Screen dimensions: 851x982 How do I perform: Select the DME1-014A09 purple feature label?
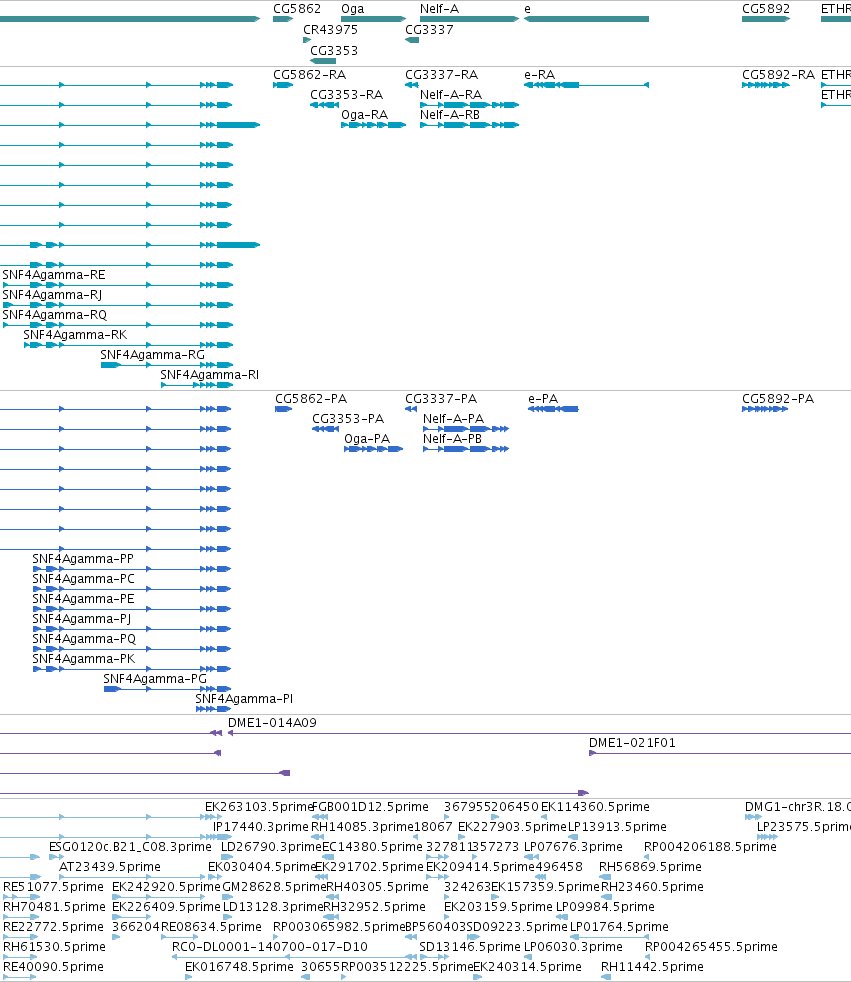(272, 723)
